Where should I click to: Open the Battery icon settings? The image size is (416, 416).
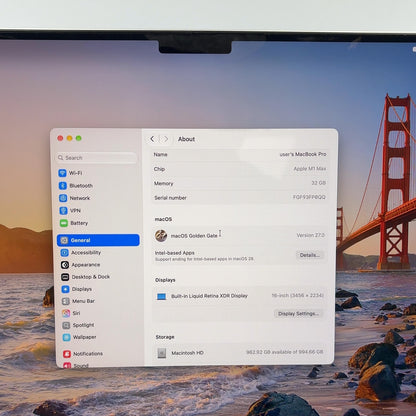click(x=64, y=223)
